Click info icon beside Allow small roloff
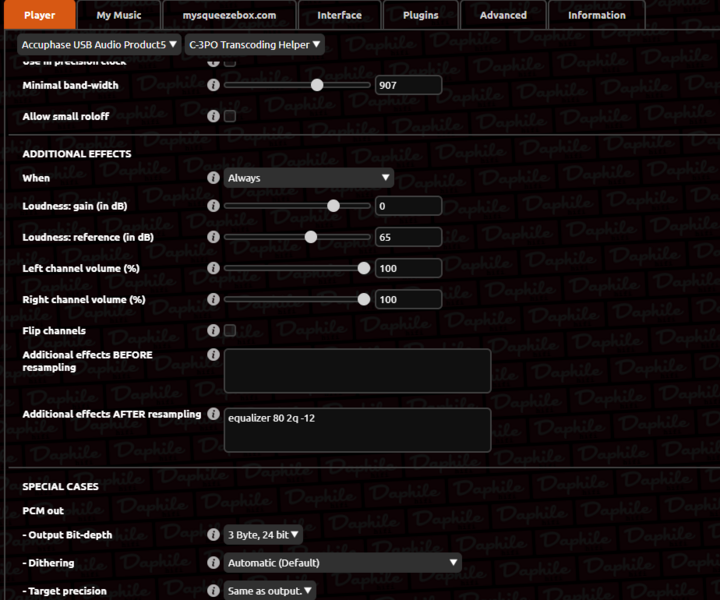 (x=213, y=117)
